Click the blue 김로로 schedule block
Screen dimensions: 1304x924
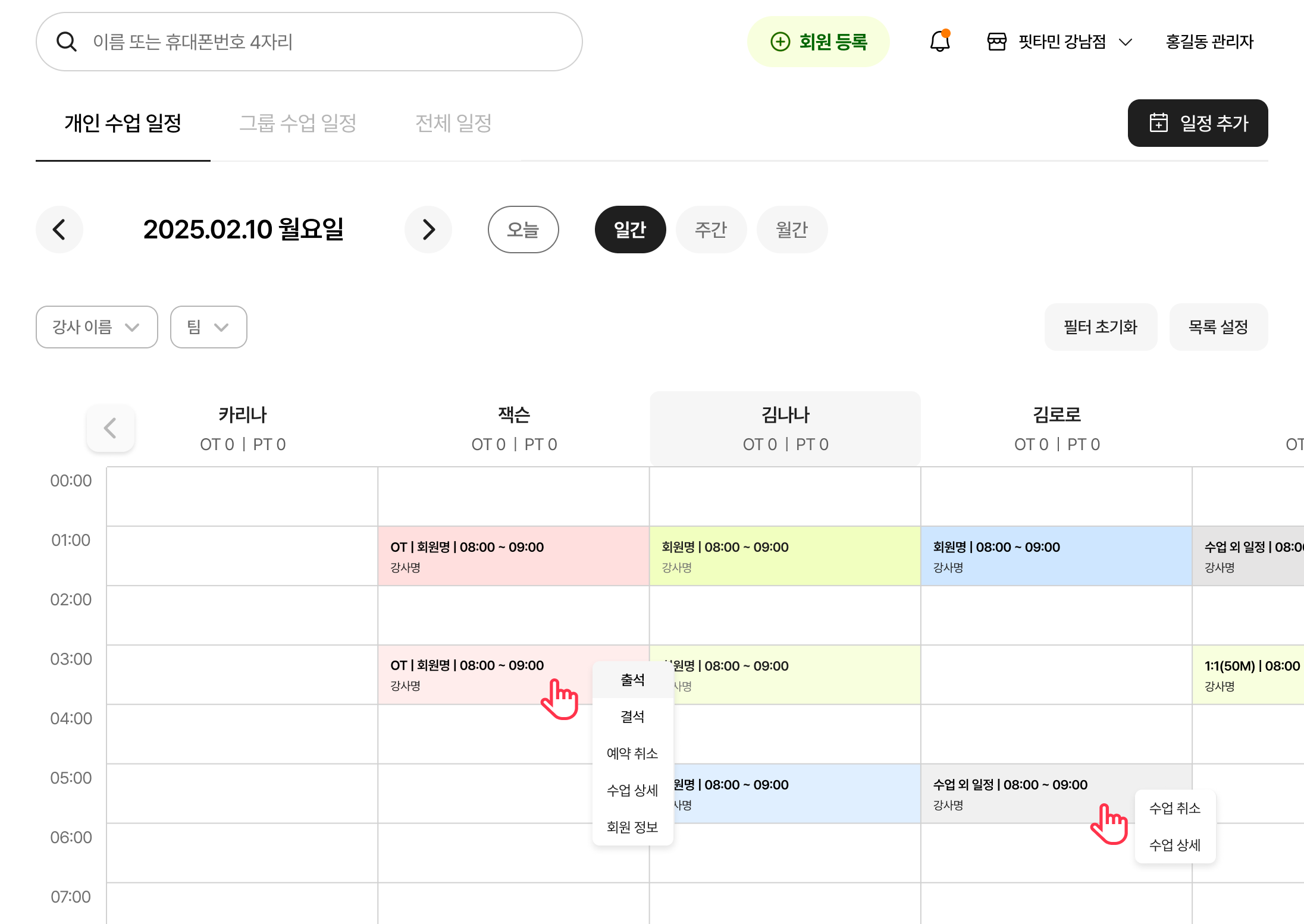pos(1056,556)
